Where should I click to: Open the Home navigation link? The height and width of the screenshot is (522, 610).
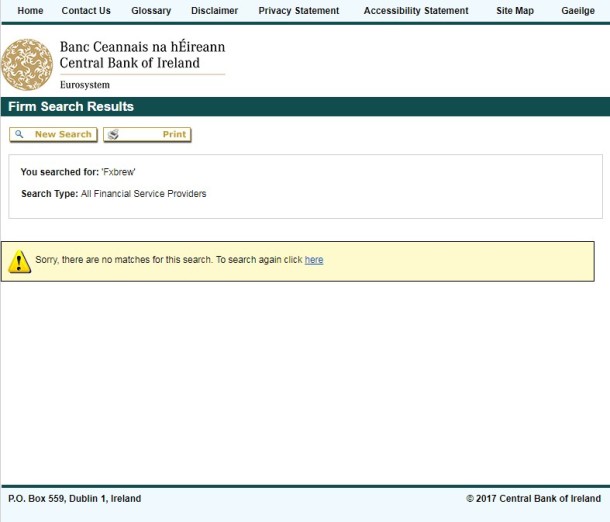point(30,11)
